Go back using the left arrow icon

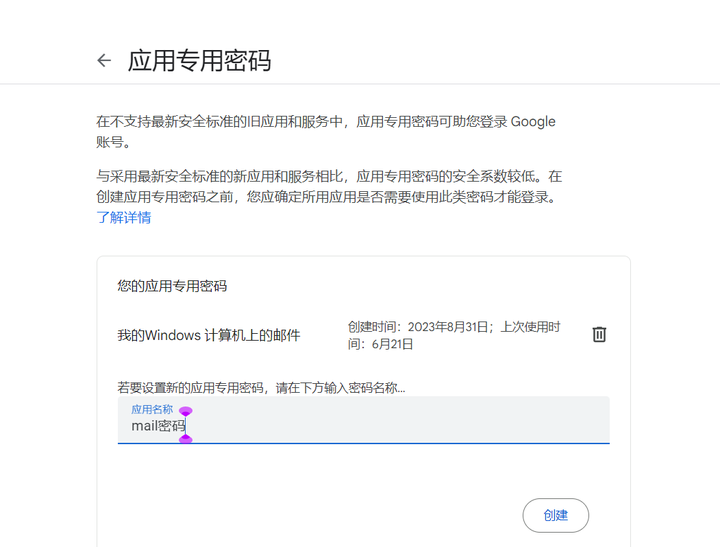tap(104, 60)
